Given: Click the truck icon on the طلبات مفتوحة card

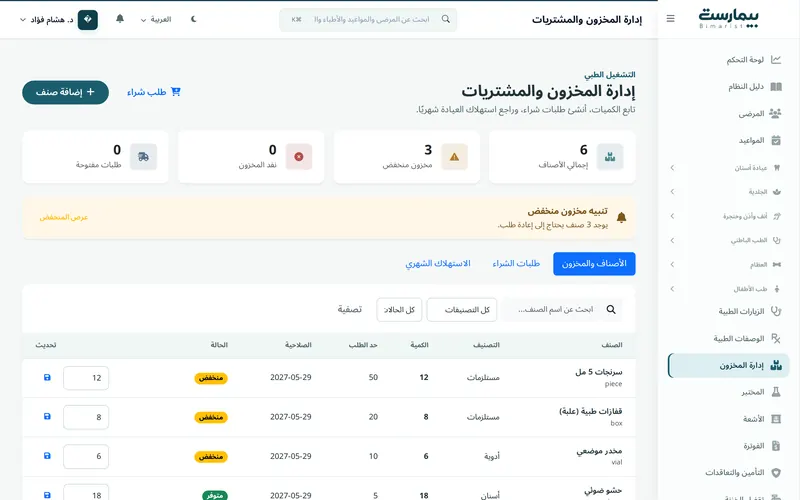Looking at the screenshot, I should (x=143, y=157).
